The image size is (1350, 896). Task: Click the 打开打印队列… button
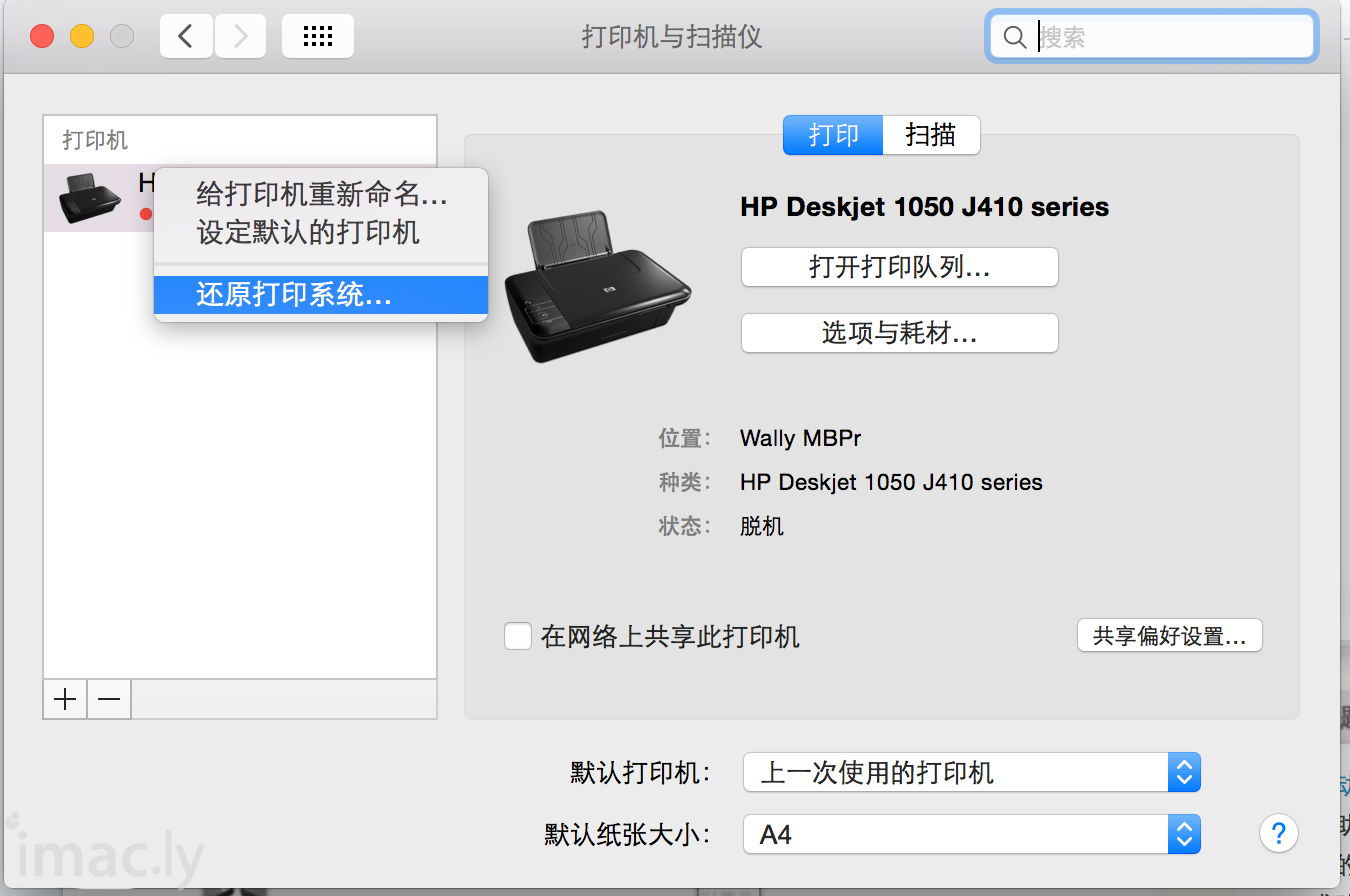(899, 267)
